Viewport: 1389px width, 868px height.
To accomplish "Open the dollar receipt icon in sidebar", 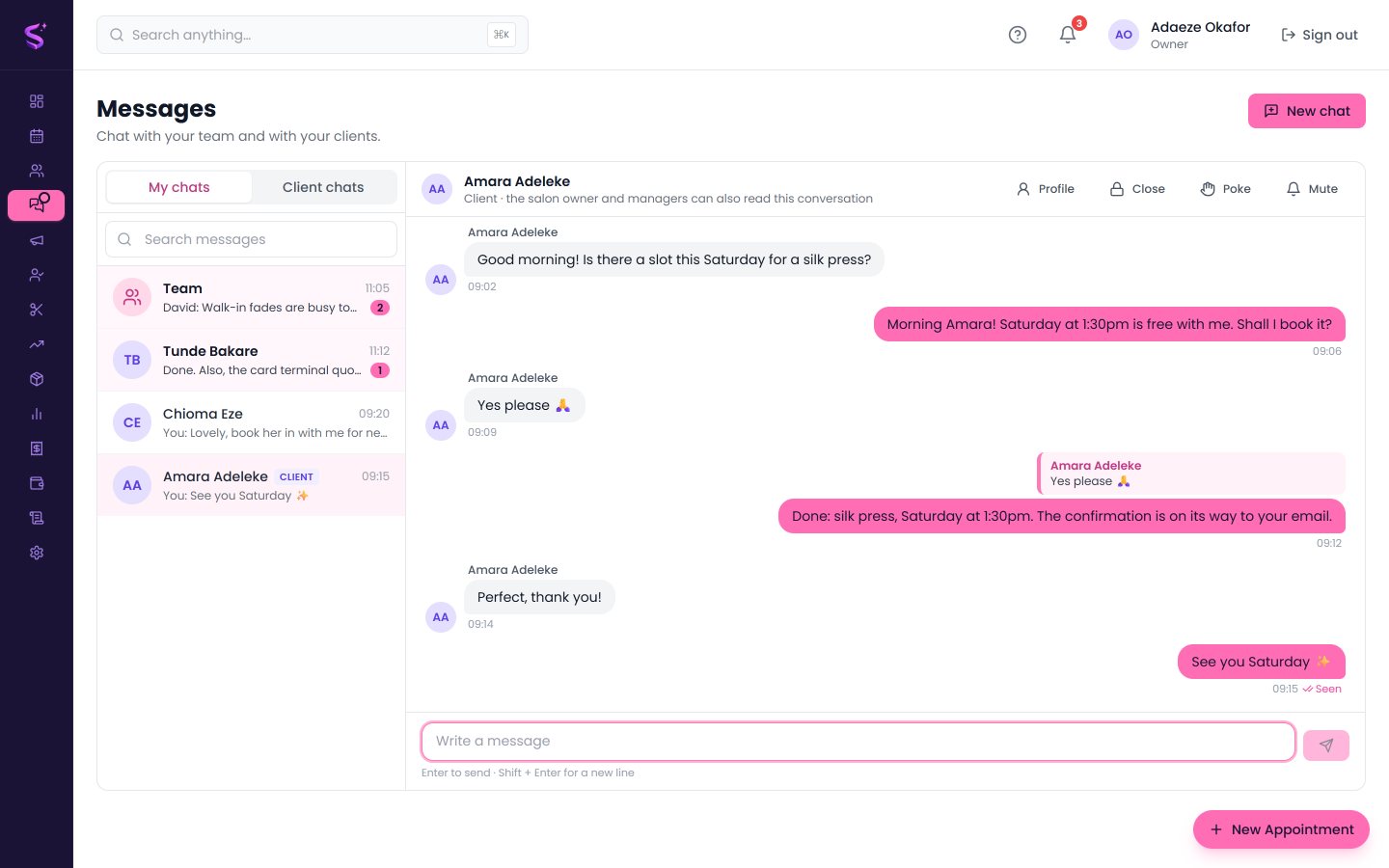I will [x=37, y=448].
